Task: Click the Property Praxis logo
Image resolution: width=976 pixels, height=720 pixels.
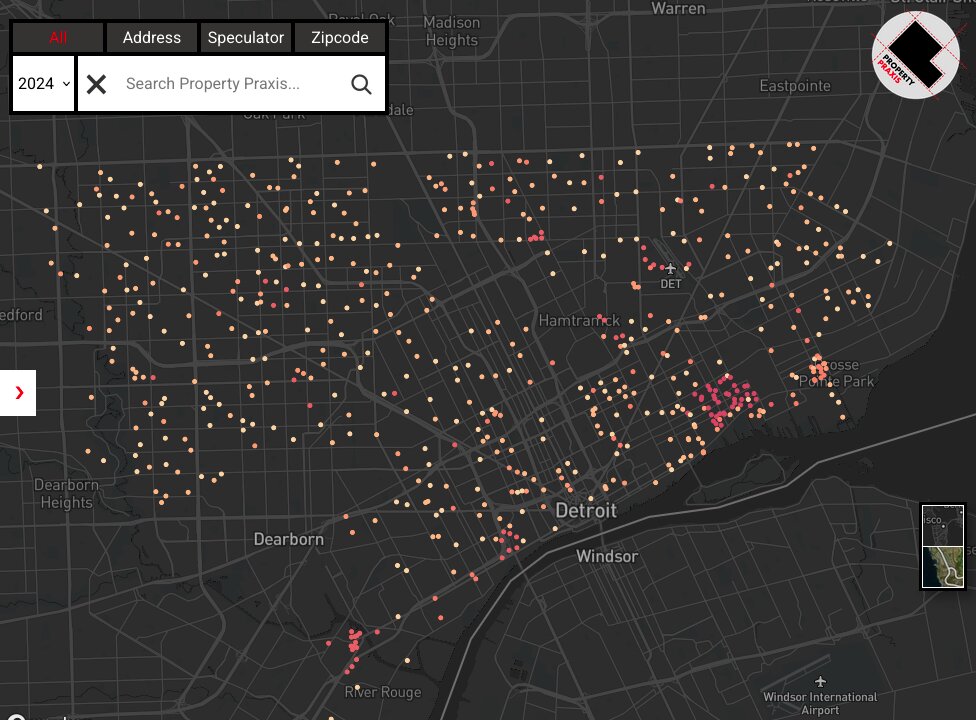Action: coord(915,55)
